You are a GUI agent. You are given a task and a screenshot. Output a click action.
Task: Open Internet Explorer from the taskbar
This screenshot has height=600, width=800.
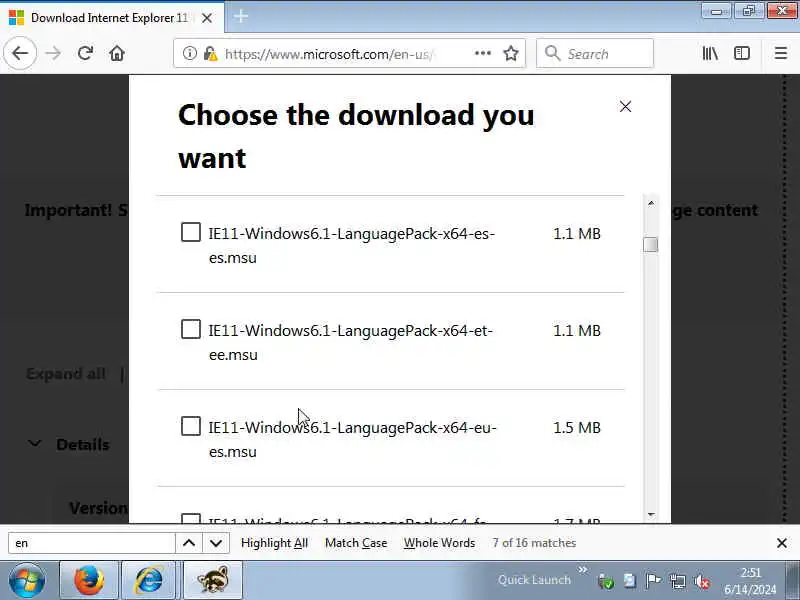coord(148,581)
